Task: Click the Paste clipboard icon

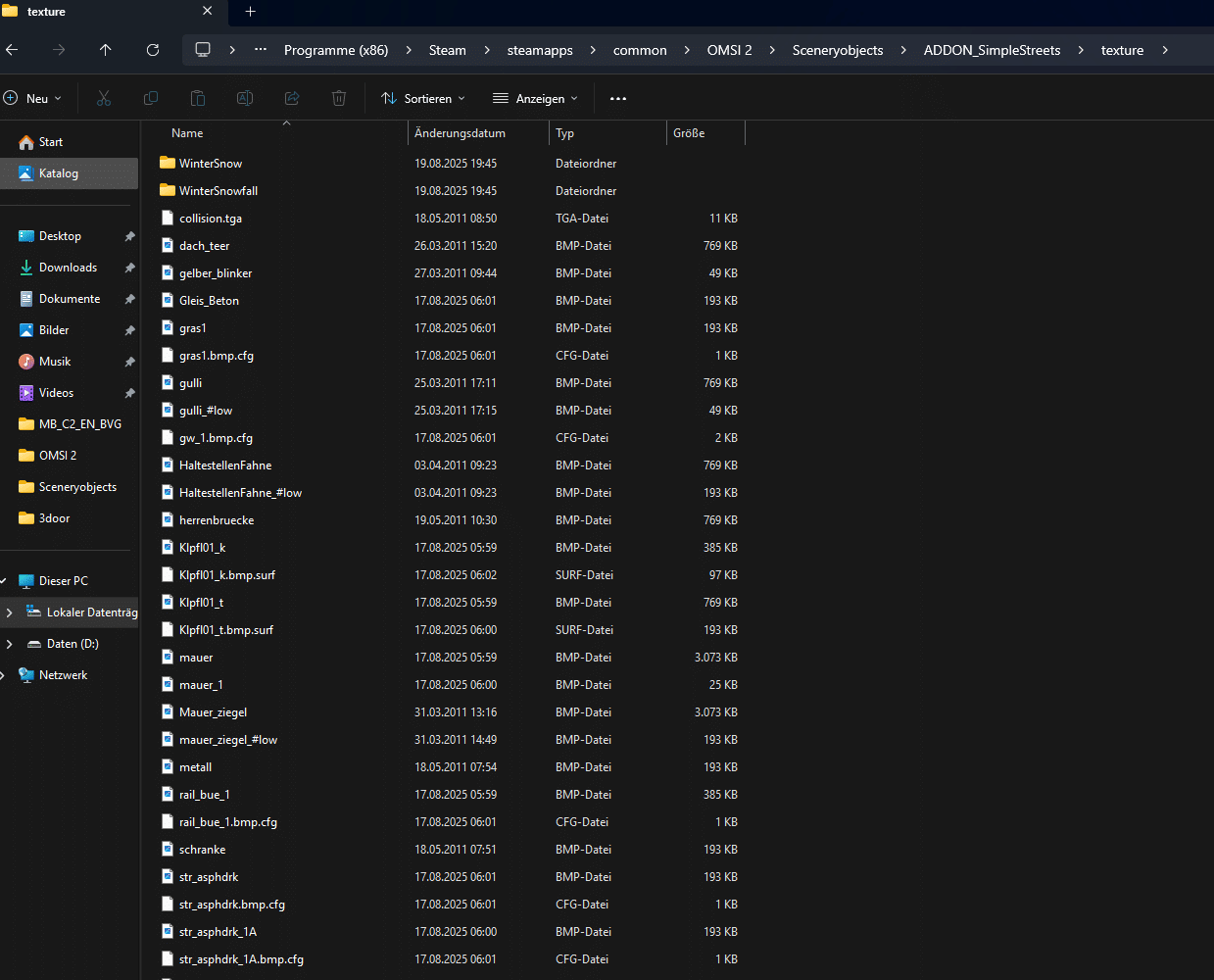Action: click(x=198, y=98)
